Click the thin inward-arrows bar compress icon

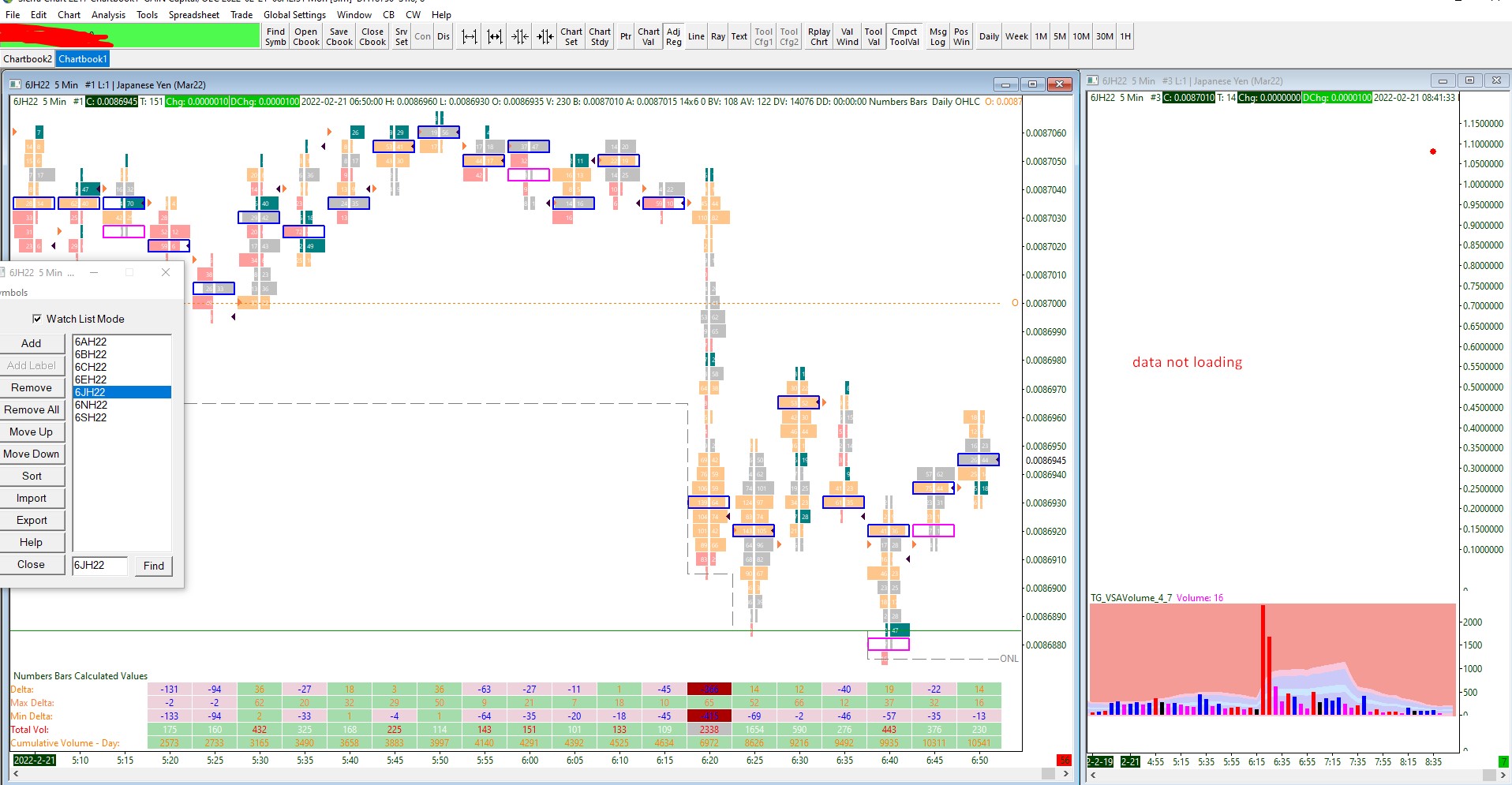pyautogui.click(x=520, y=36)
